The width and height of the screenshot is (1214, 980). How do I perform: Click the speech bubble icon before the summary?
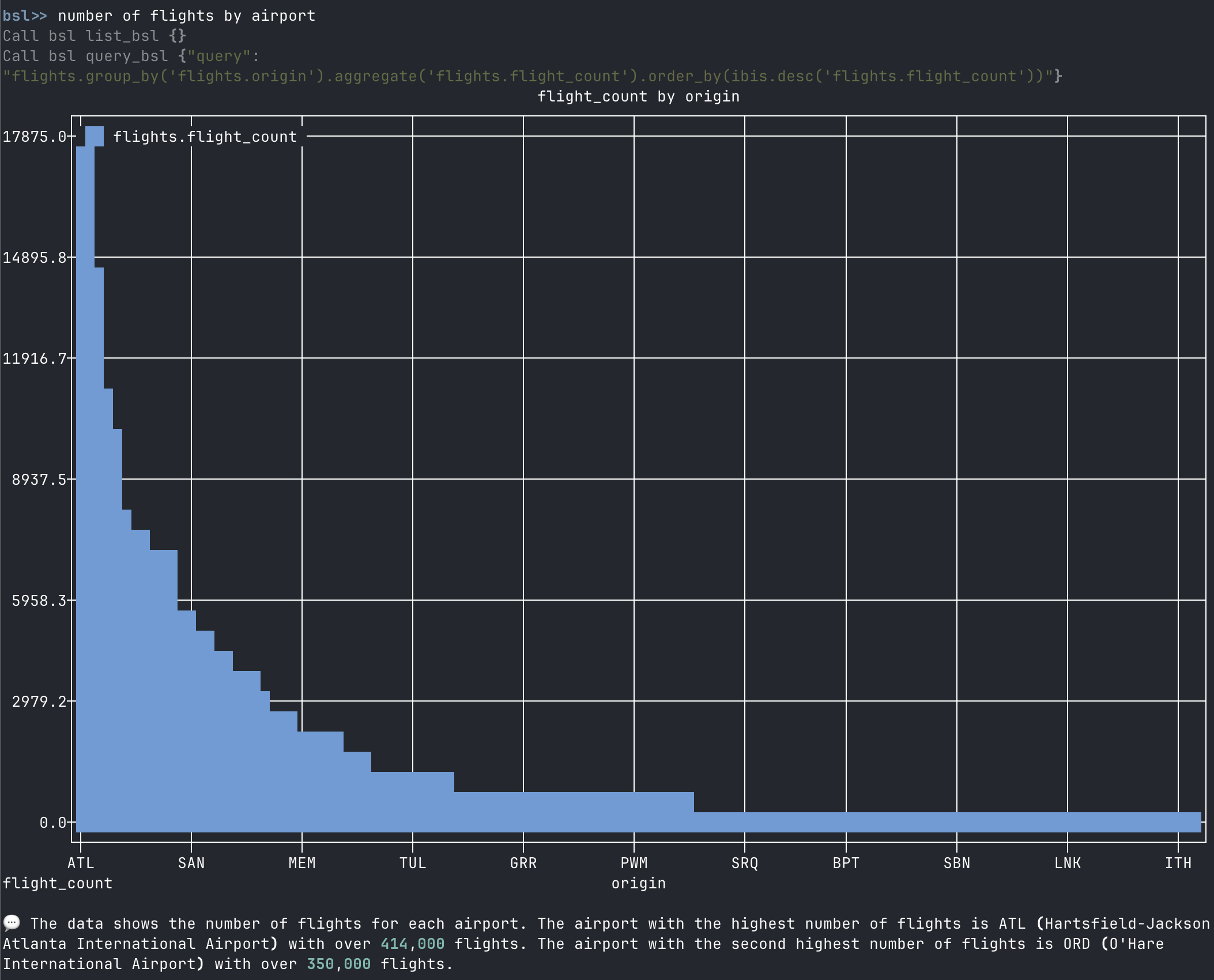tap(12, 924)
